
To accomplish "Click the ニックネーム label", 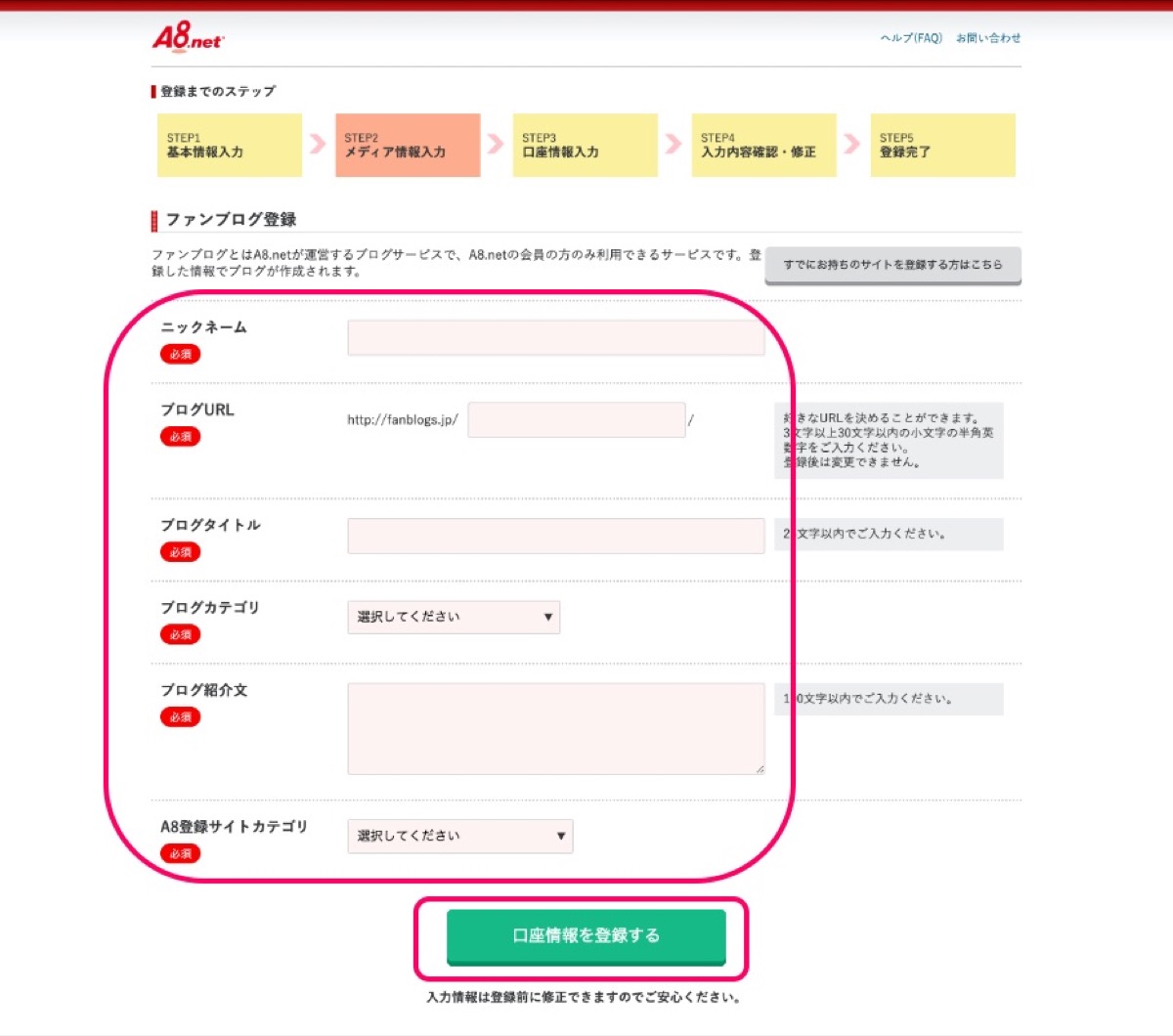I will pyautogui.click(x=203, y=327).
